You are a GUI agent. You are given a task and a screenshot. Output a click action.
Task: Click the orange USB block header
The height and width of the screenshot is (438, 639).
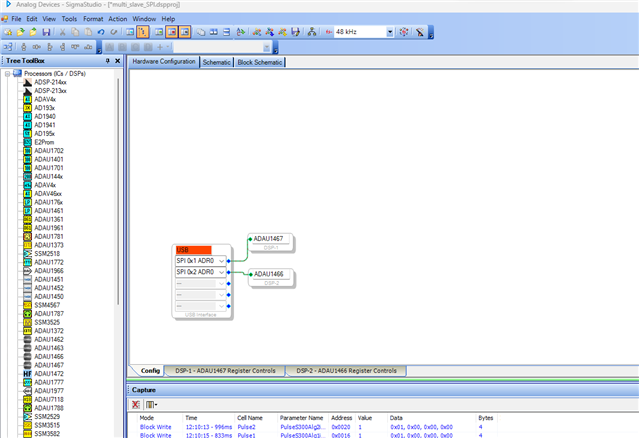coord(194,250)
